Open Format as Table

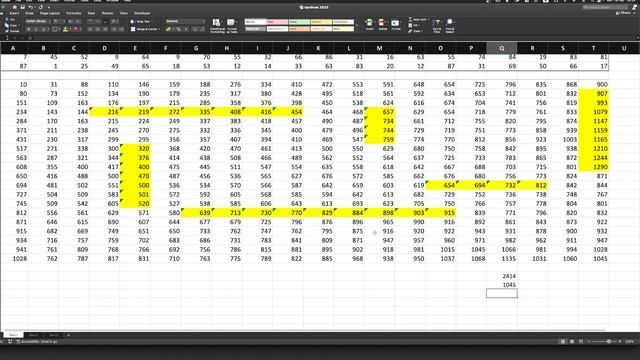coord(231,26)
